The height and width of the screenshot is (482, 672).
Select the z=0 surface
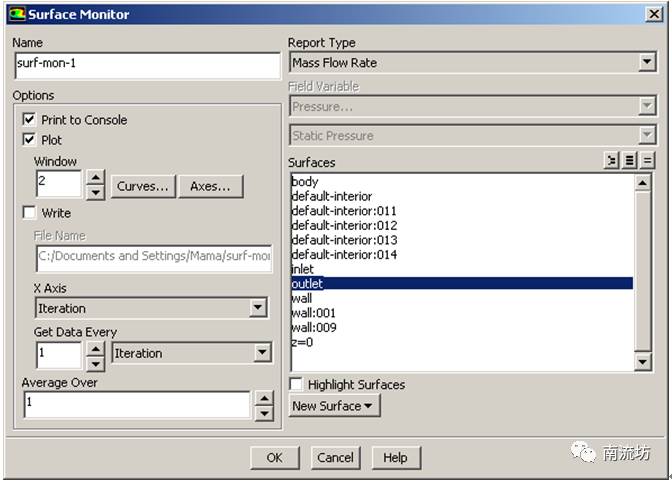pyautogui.click(x=462, y=342)
